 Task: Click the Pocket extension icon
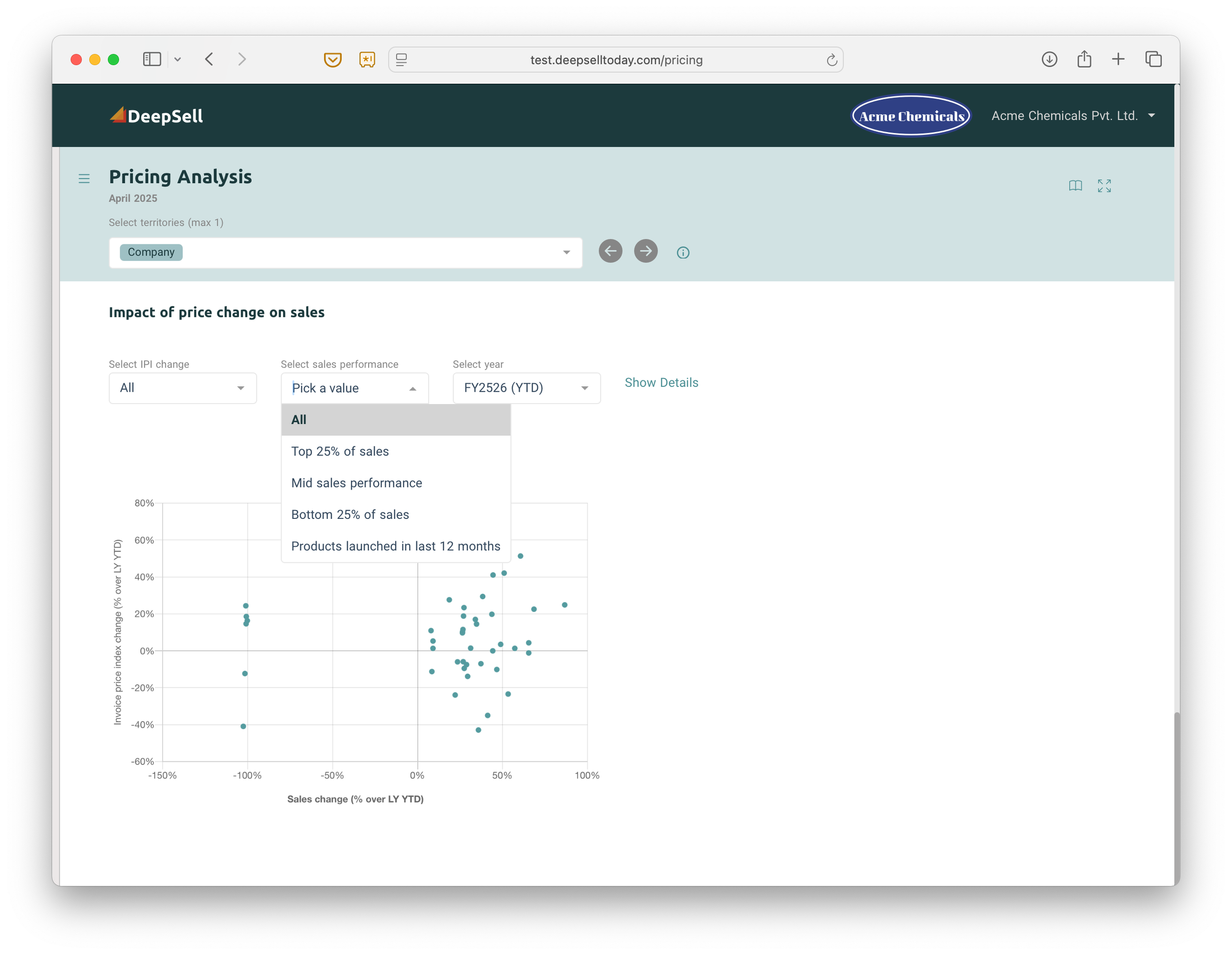(332, 59)
